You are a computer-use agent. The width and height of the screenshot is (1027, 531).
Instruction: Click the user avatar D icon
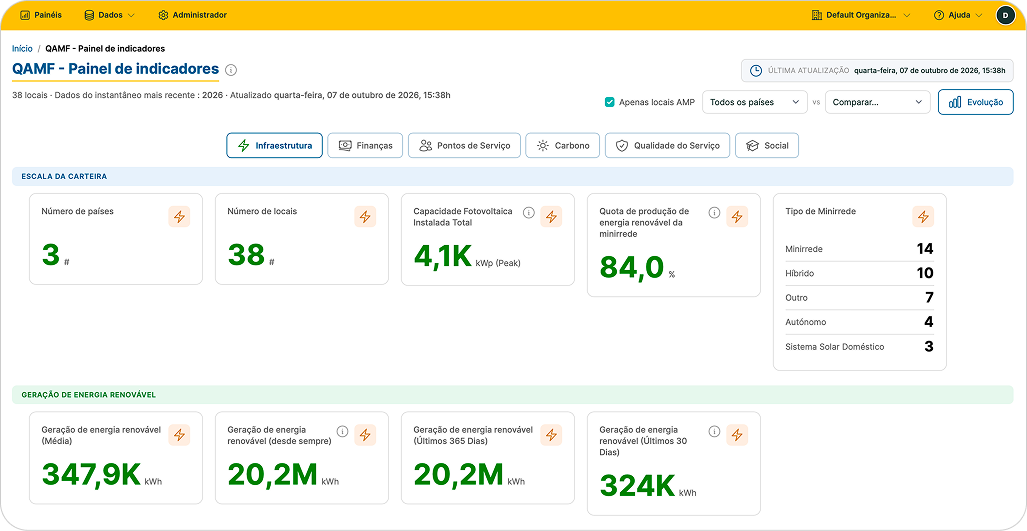(1005, 15)
